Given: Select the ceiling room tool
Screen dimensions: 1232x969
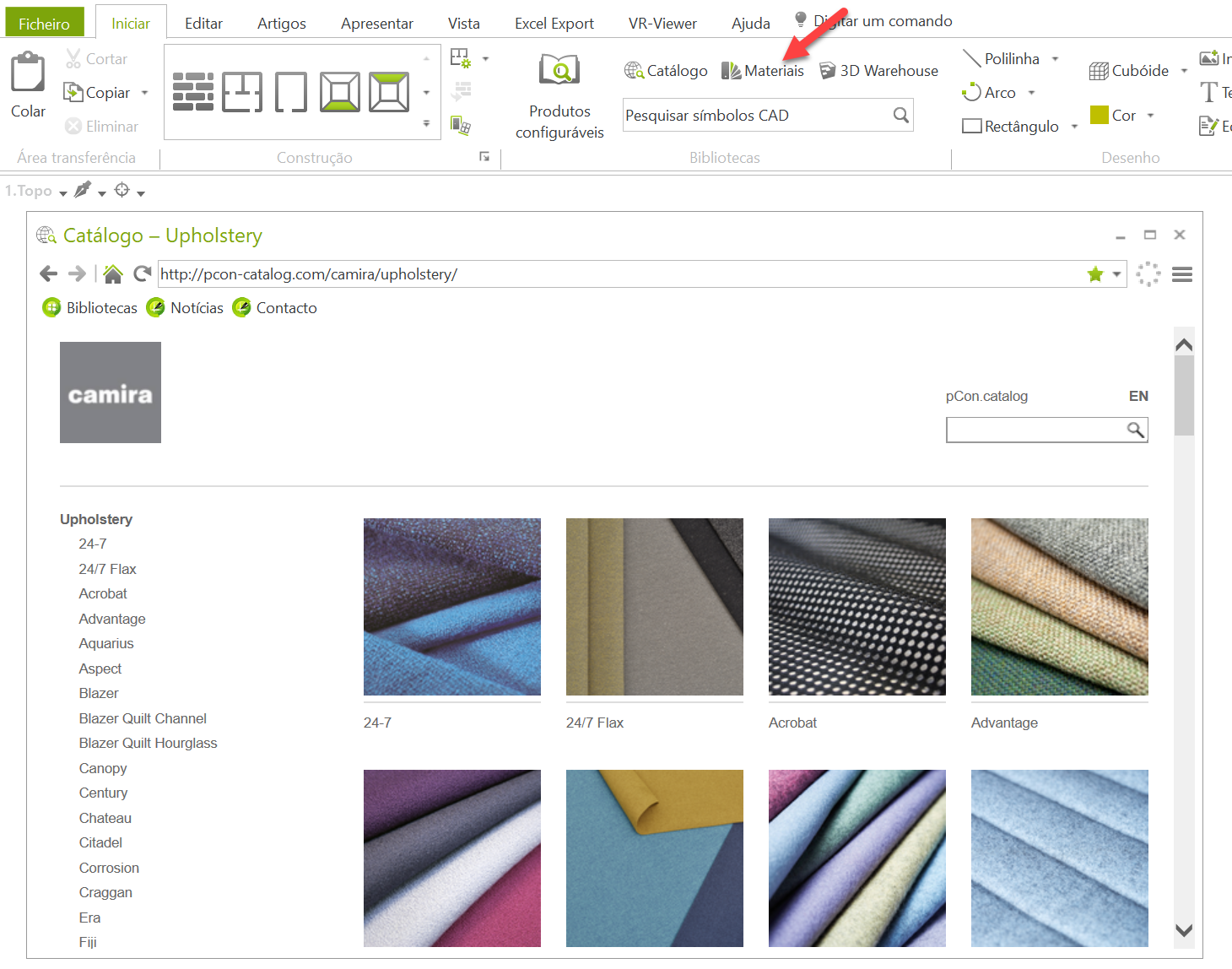Looking at the screenshot, I should click(x=389, y=92).
